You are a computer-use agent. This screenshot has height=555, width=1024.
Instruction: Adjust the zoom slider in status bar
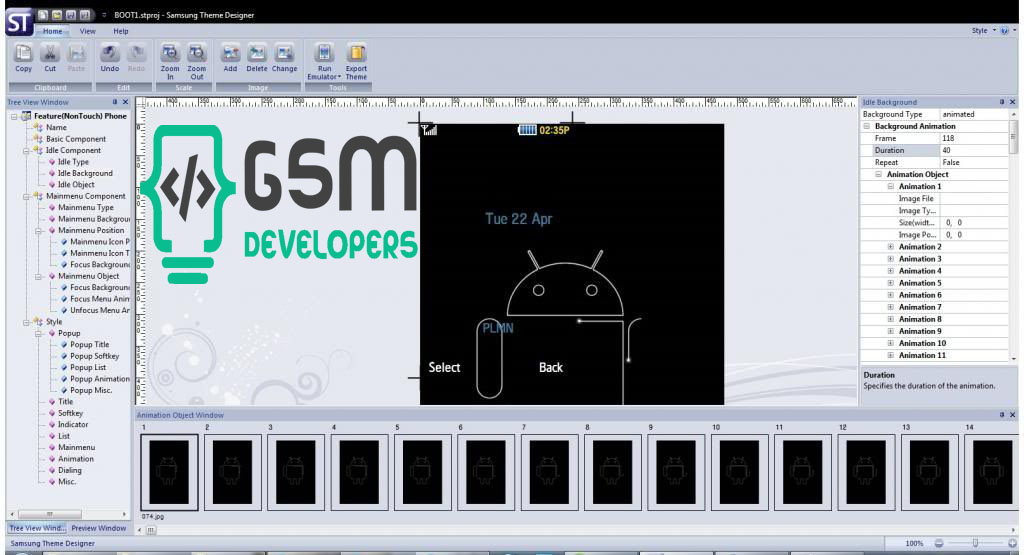[x=975, y=543]
